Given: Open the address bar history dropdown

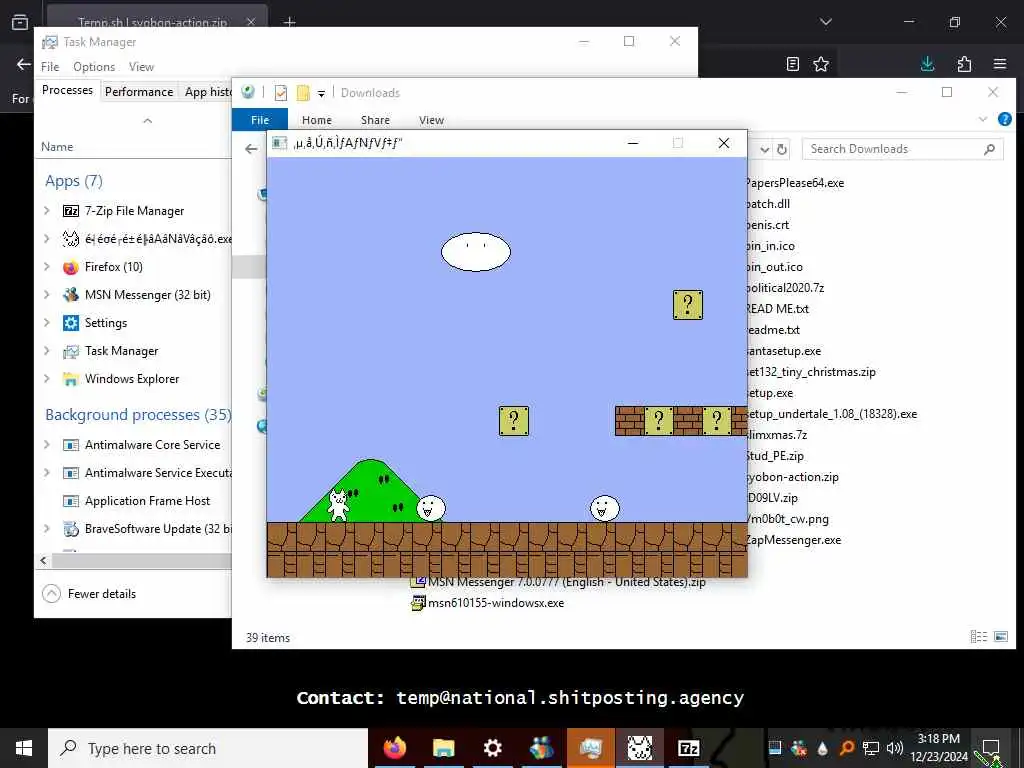Looking at the screenshot, I should point(765,149).
